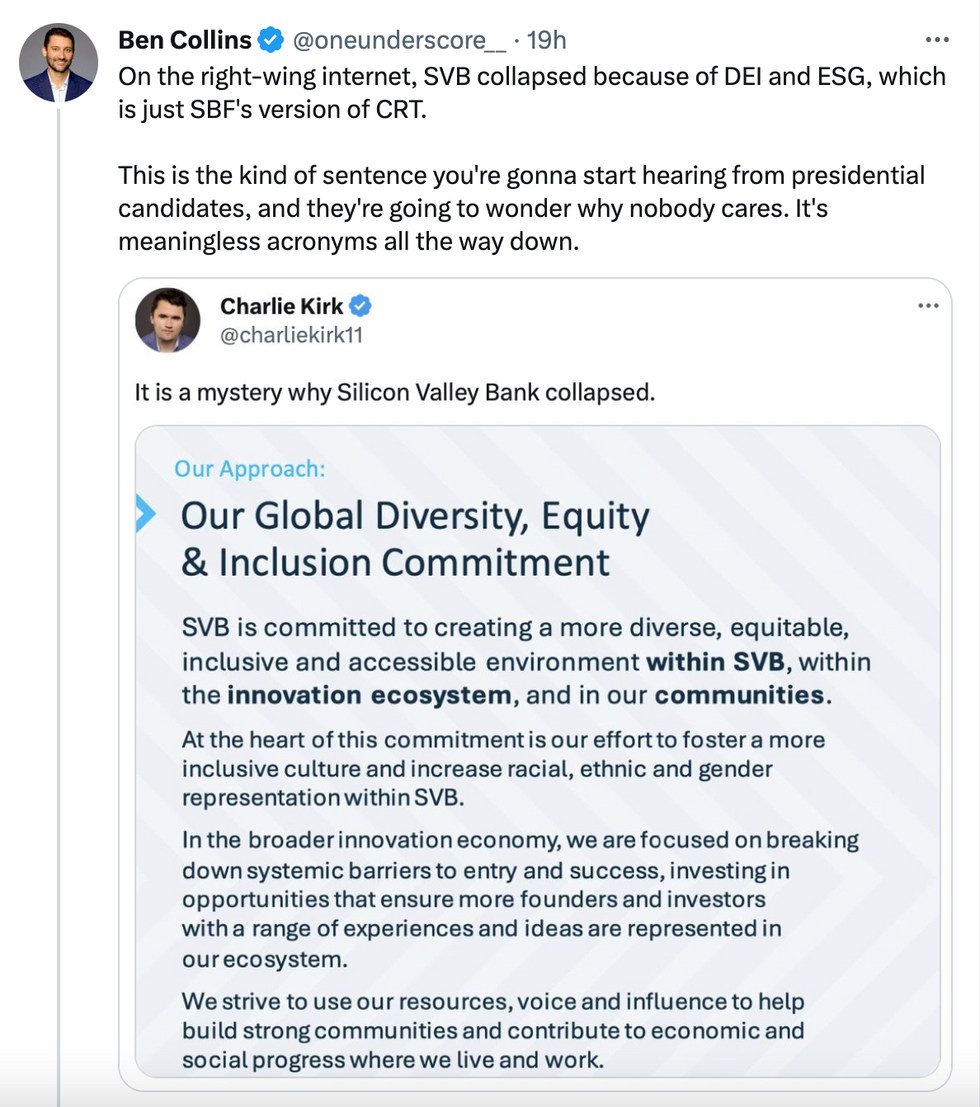Click the 'Our Approach:' label inside the image
The image size is (980, 1107).
248,467
